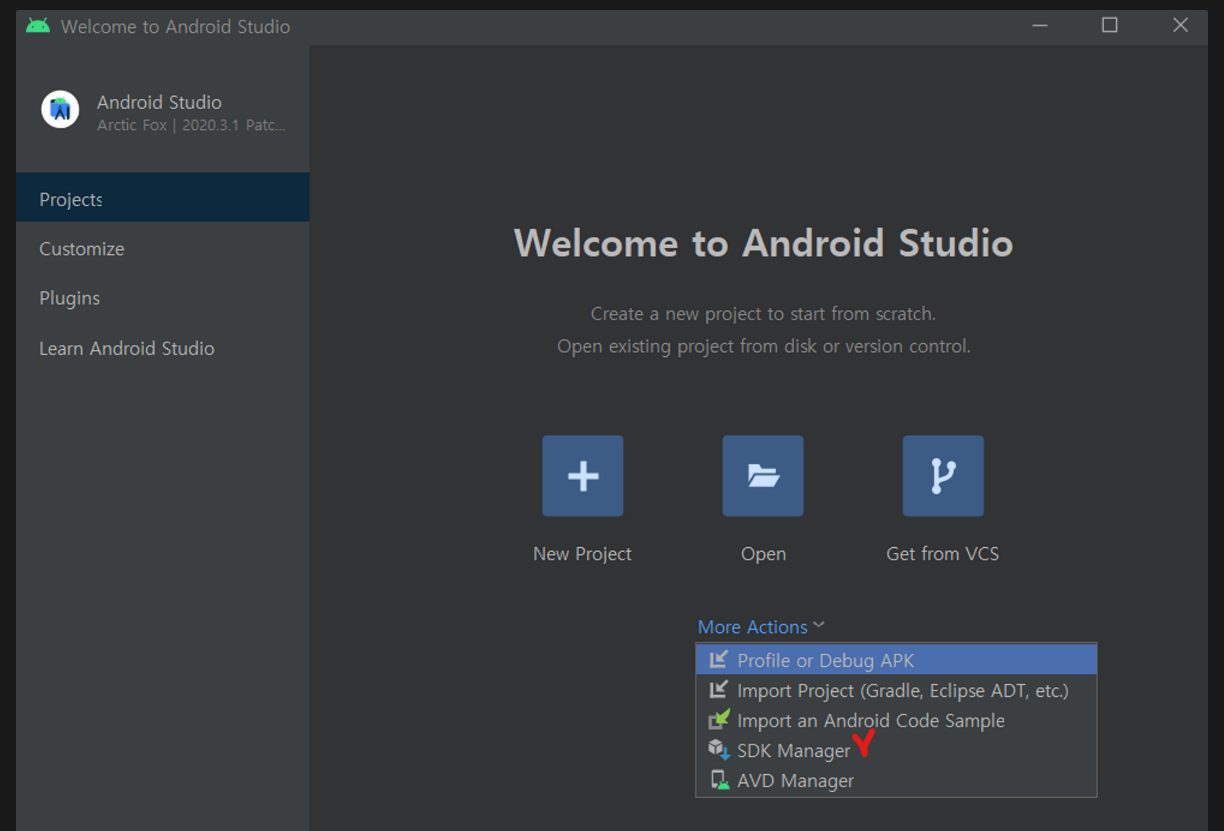Click the green Android icon in title bar
The image size is (1224, 831).
click(38, 26)
